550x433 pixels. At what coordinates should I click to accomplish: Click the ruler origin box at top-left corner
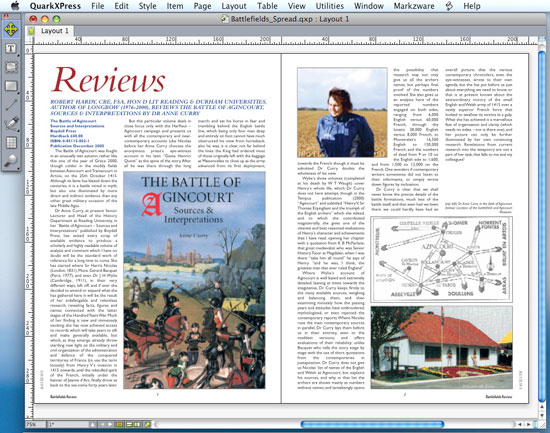(28, 40)
